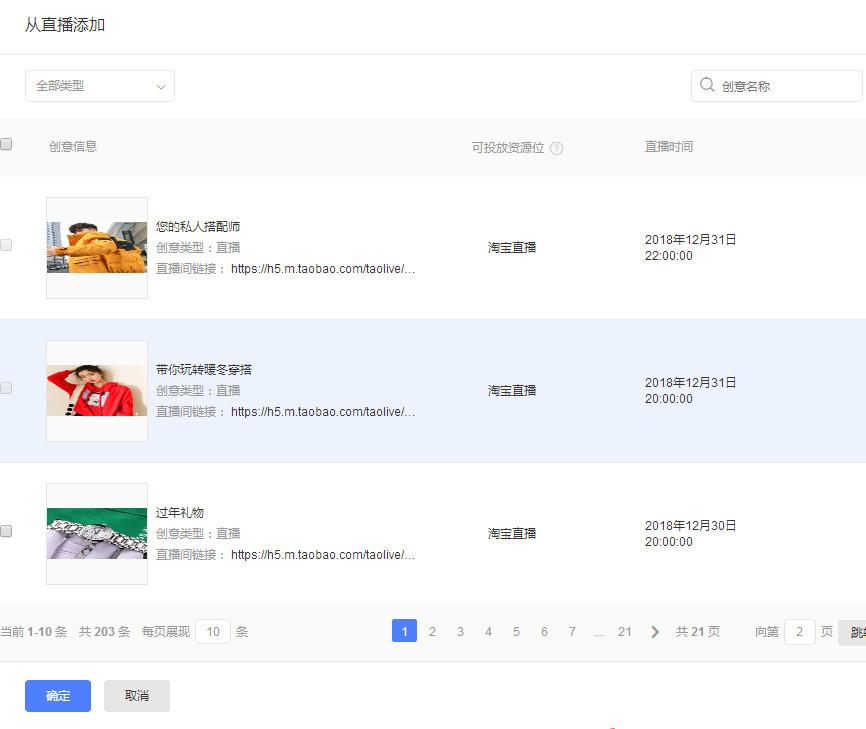
Task: Click the 确定 confirm button
Action: click(x=58, y=696)
